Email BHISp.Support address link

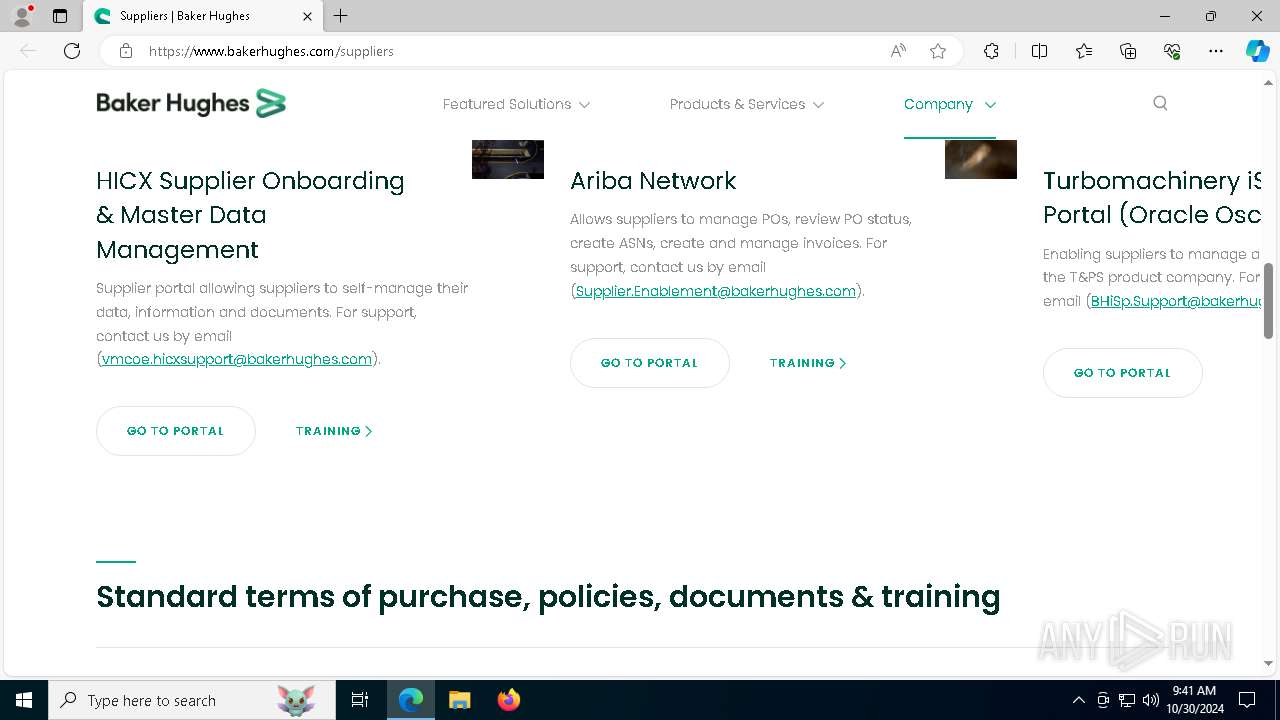click(x=1175, y=301)
